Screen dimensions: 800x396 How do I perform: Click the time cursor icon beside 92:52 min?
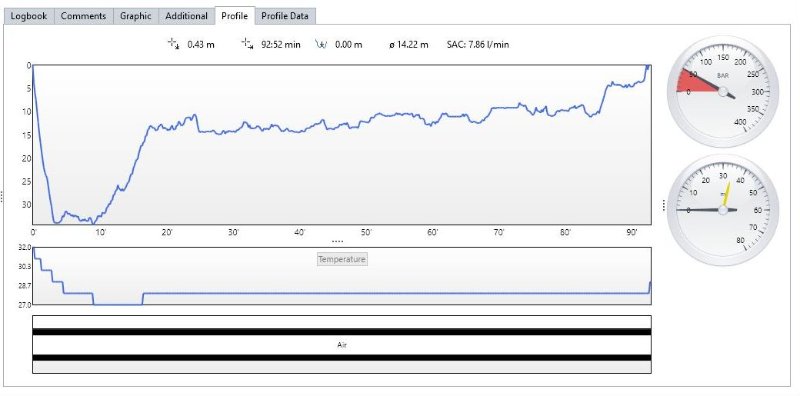(x=247, y=43)
